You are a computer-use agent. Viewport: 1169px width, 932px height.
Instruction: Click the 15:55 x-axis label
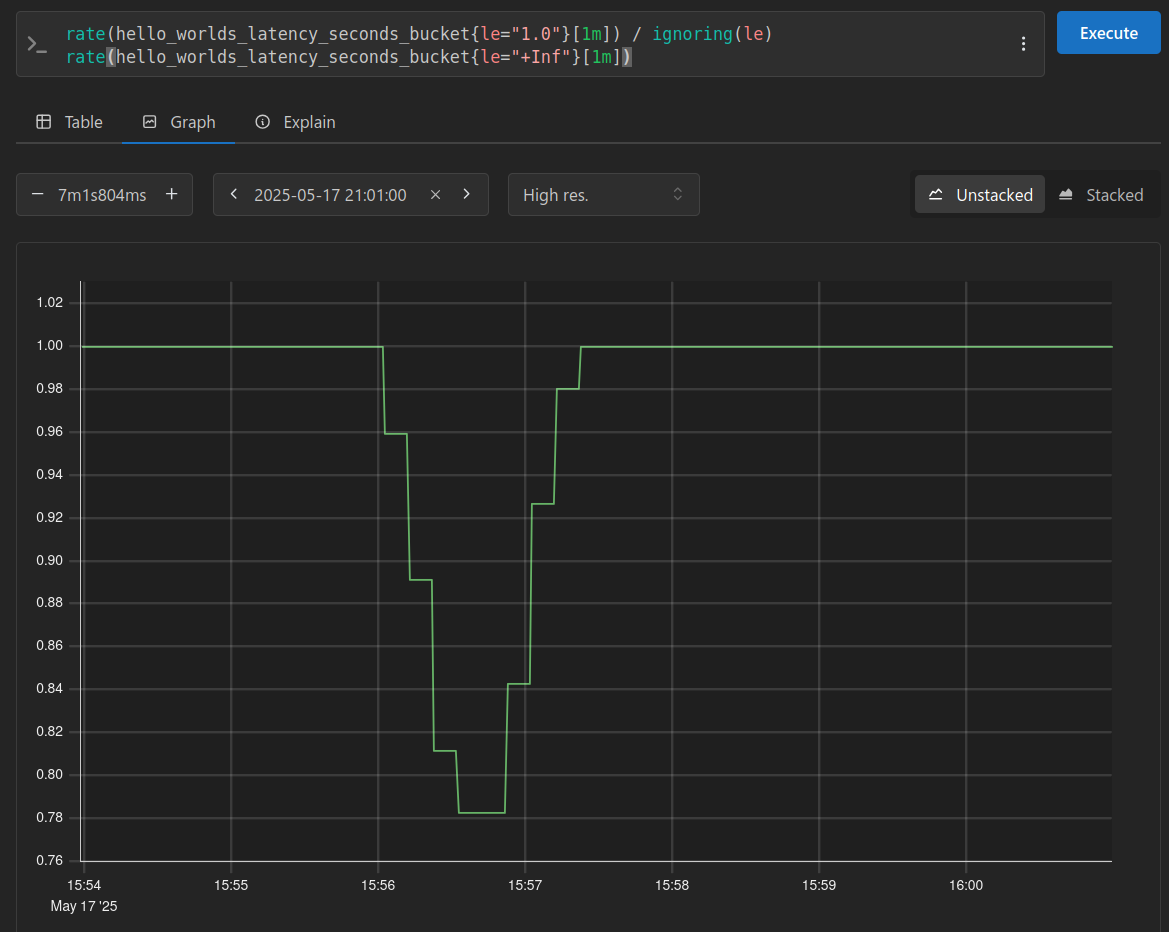pyautogui.click(x=230, y=885)
